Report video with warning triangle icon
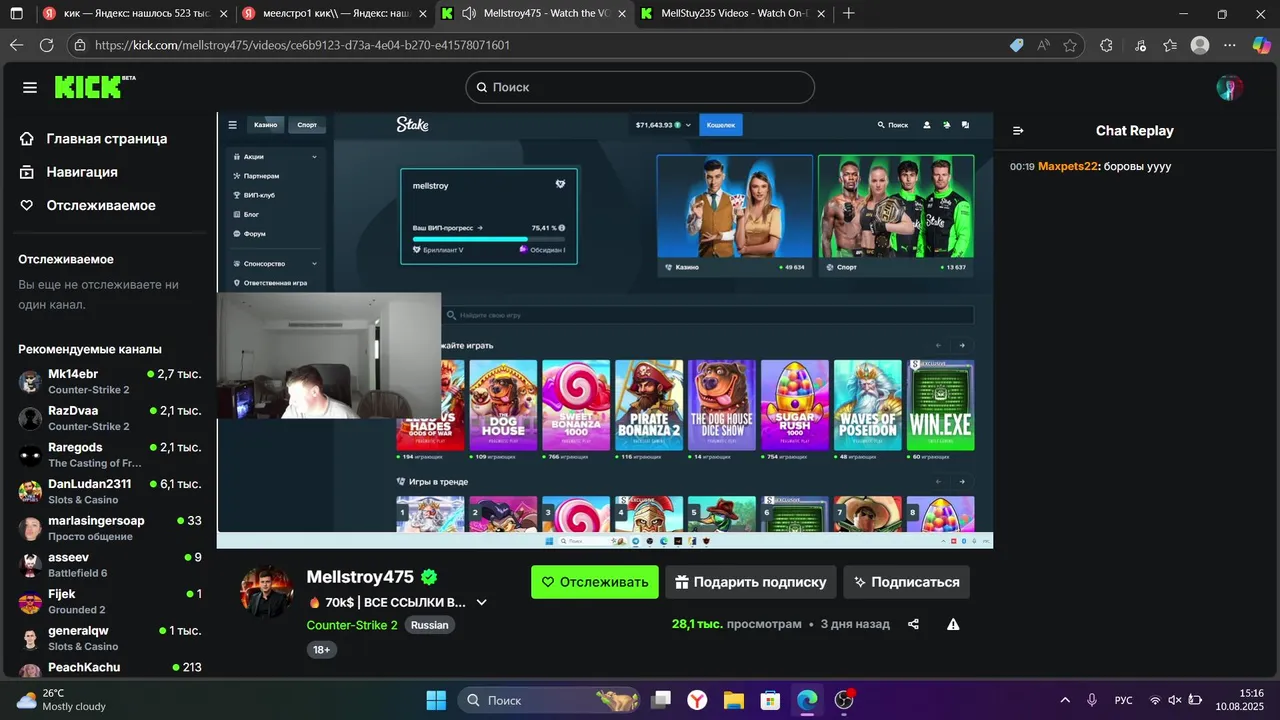 [953, 624]
